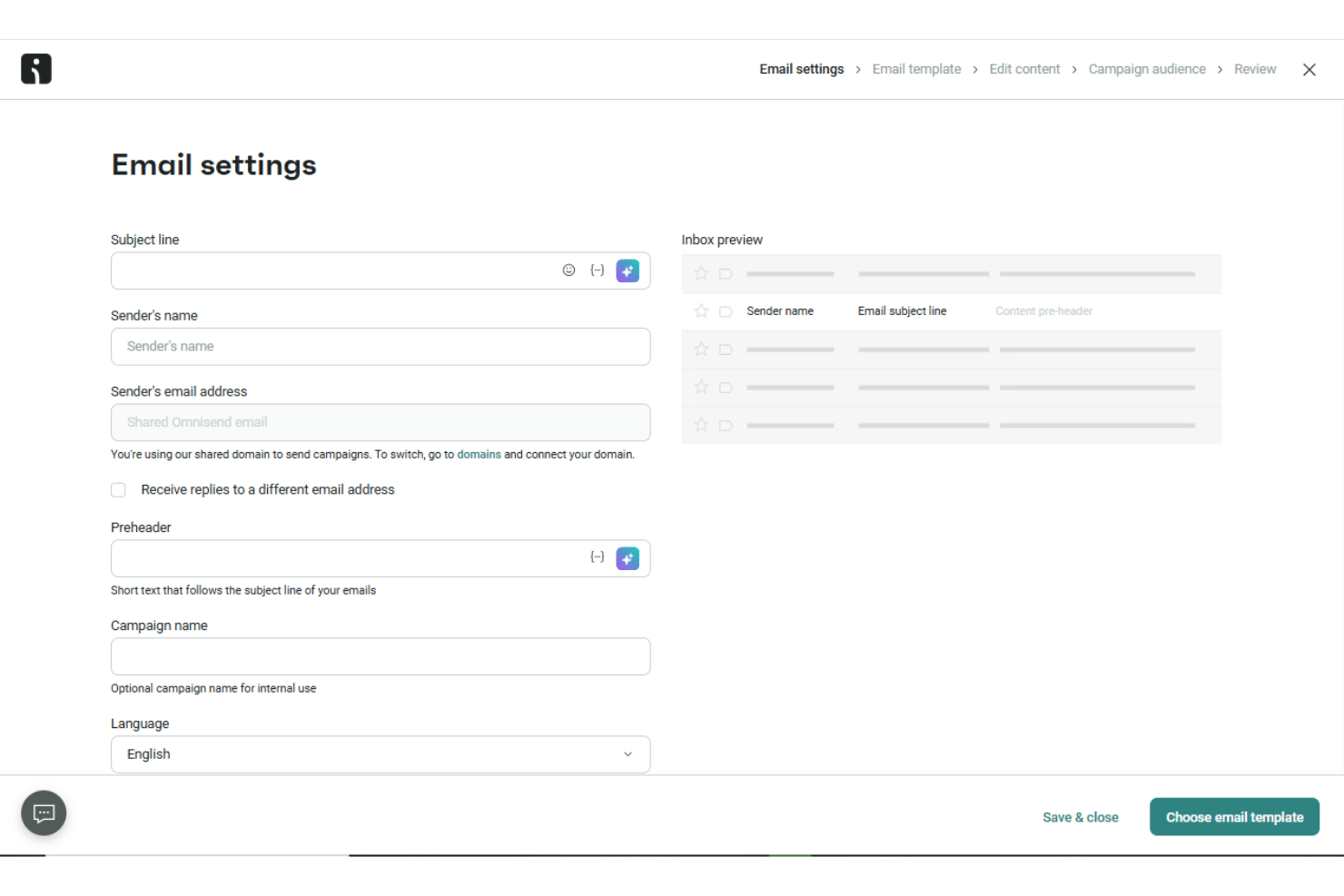Click 'Optional campaign name for internal use' hint

[x=213, y=689]
